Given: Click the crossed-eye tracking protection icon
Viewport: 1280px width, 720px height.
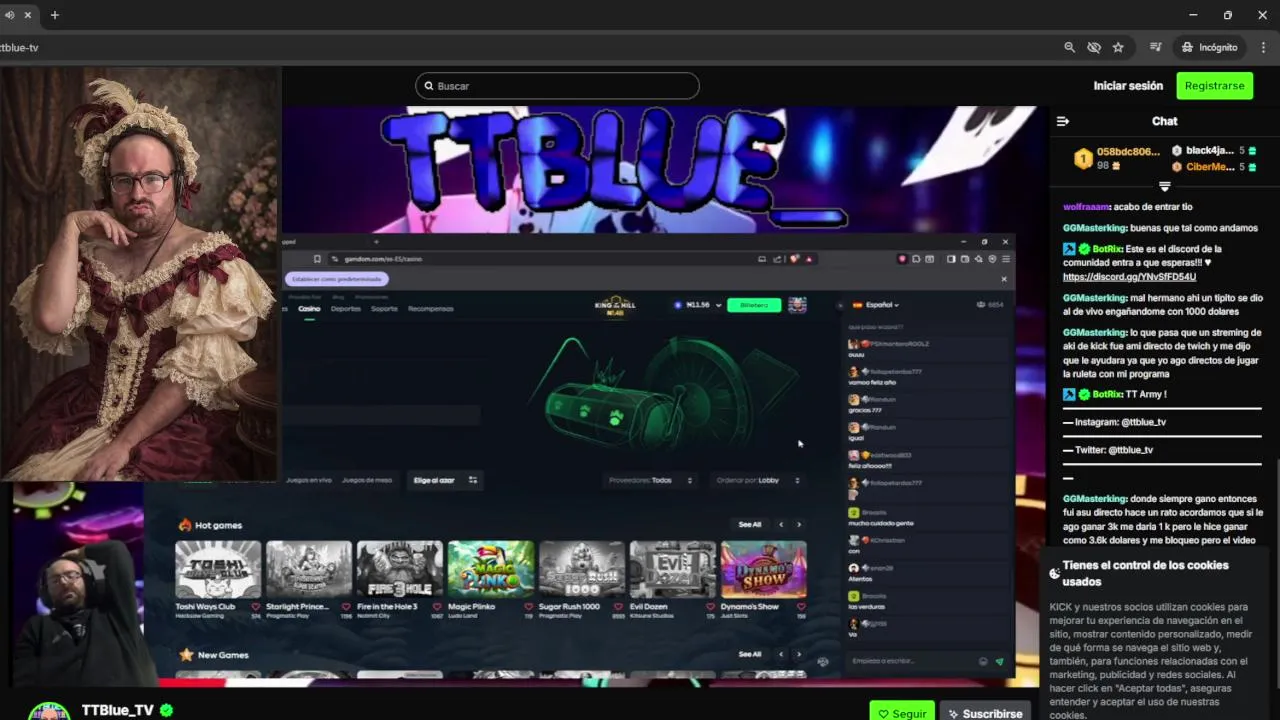Looking at the screenshot, I should pos(1094,47).
